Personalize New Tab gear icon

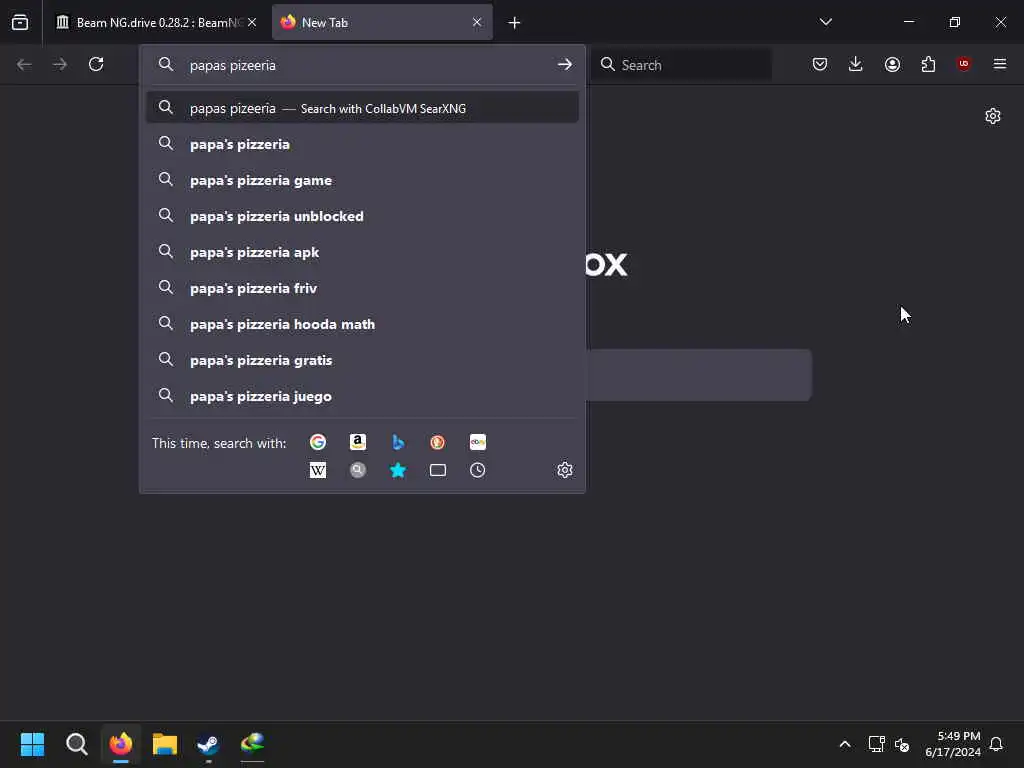[x=993, y=116]
